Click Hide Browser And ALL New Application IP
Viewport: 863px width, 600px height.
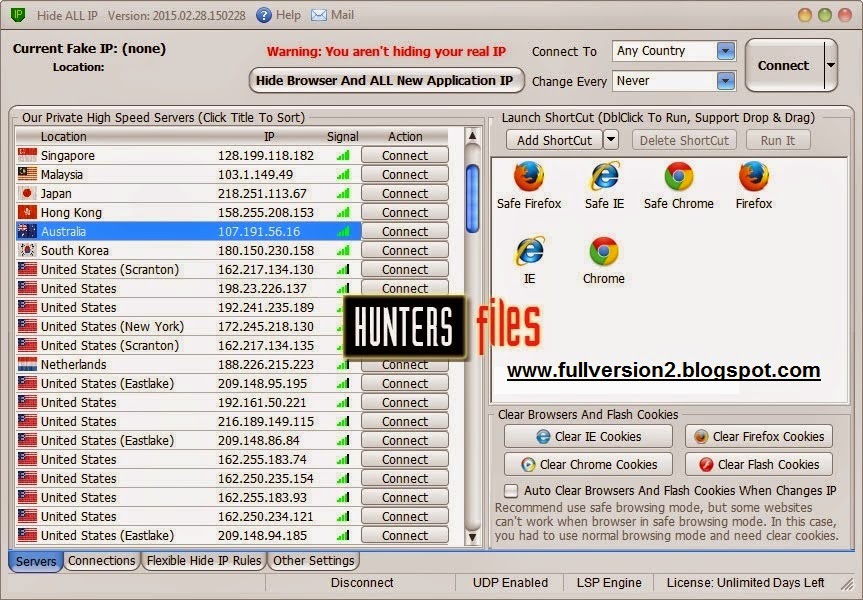[385, 81]
